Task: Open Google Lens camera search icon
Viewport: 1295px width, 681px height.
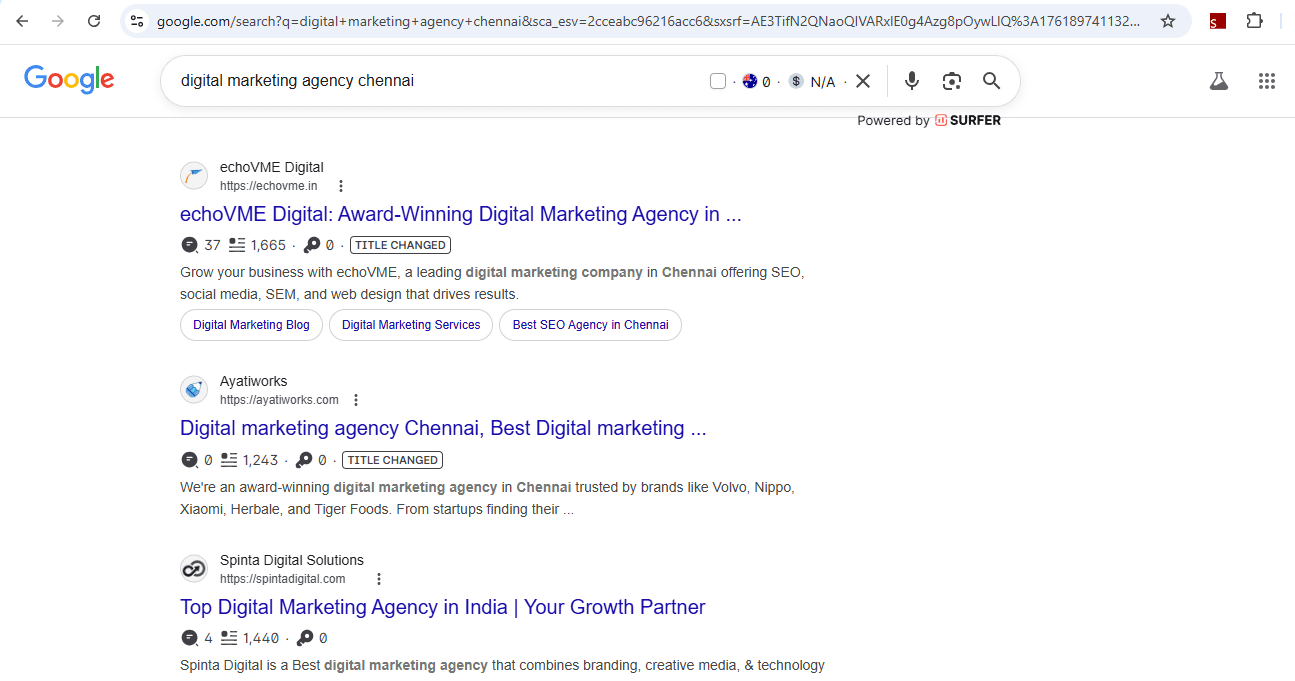Action: click(x=951, y=81)
